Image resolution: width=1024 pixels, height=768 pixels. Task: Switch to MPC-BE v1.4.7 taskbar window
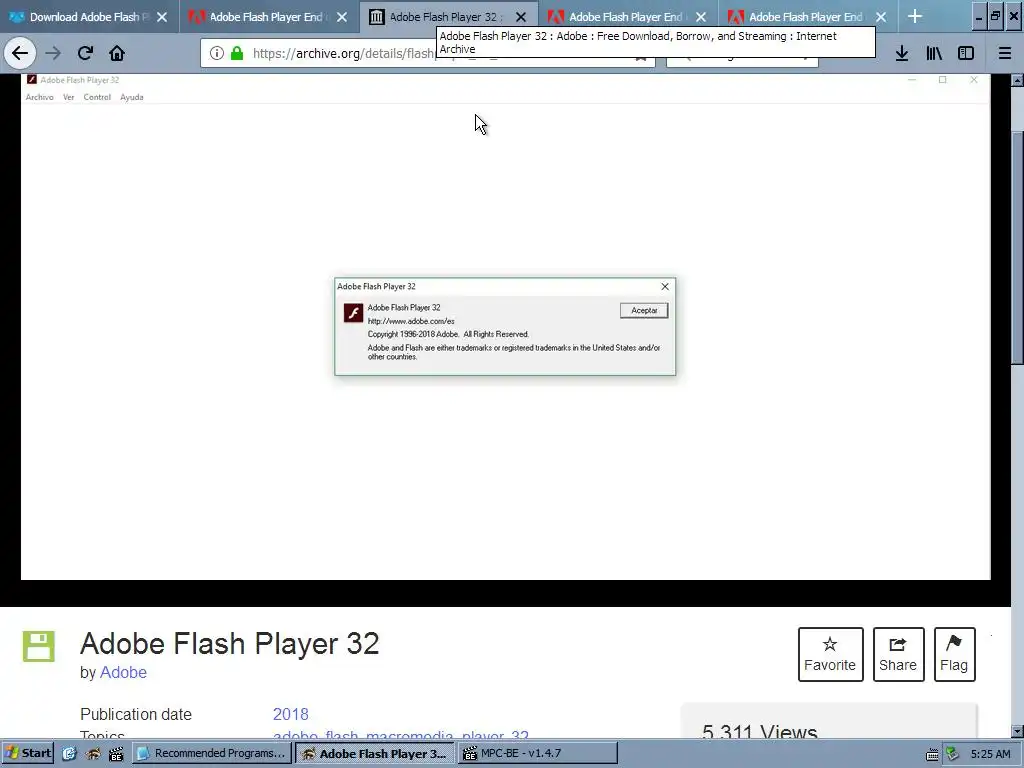[537, 753]
